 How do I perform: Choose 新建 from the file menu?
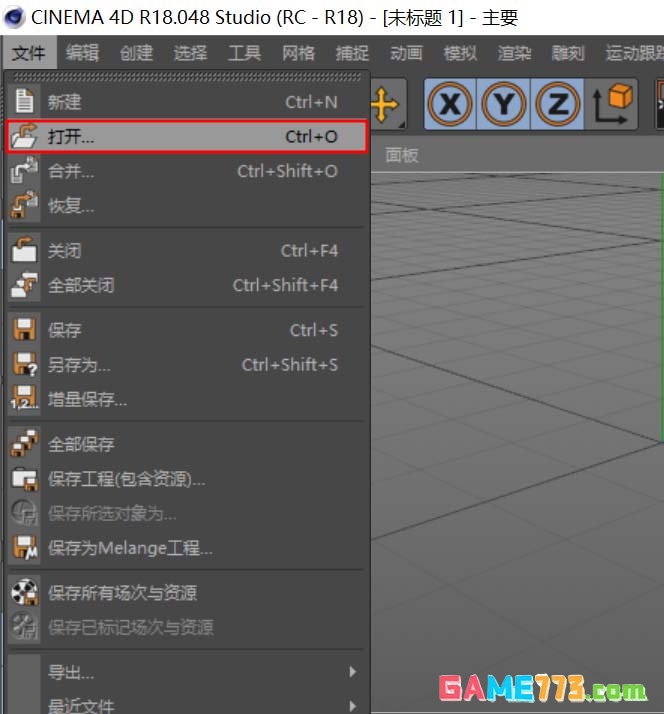186,102
